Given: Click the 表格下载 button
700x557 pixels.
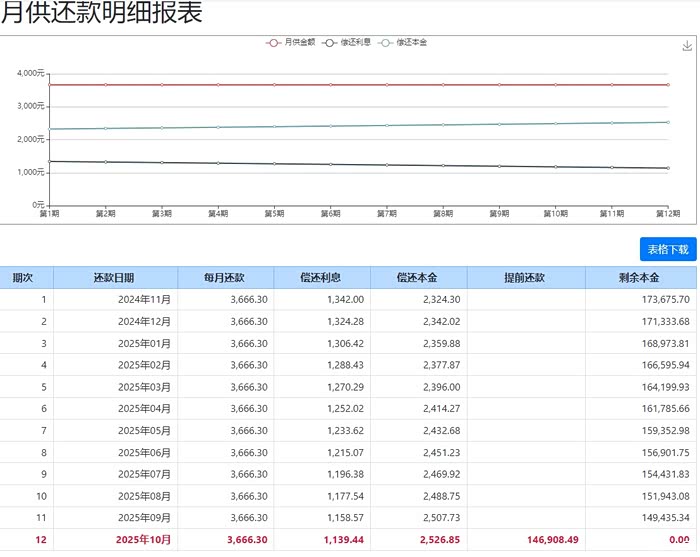Looking at the screenshot, I should [667, 249].
